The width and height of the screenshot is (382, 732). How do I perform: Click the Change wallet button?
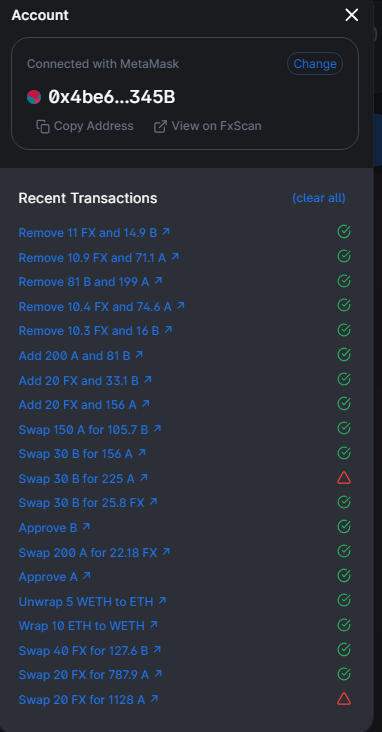tap(315, 63)
